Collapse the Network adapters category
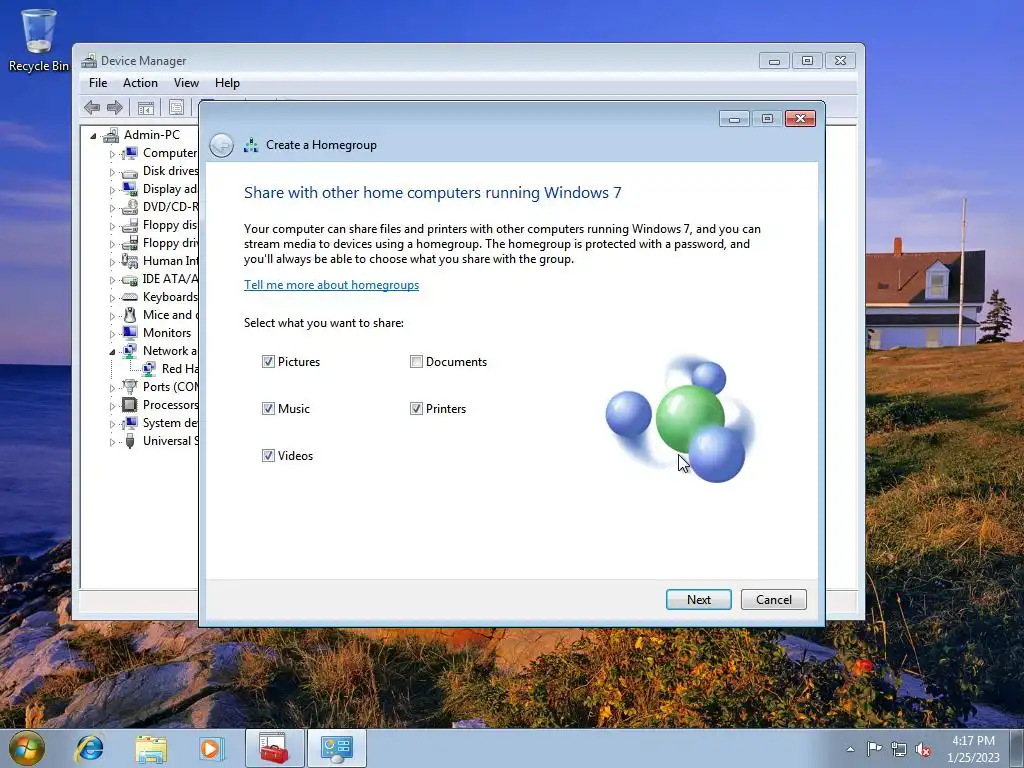The image size is (1024, 768). point(112,352)
